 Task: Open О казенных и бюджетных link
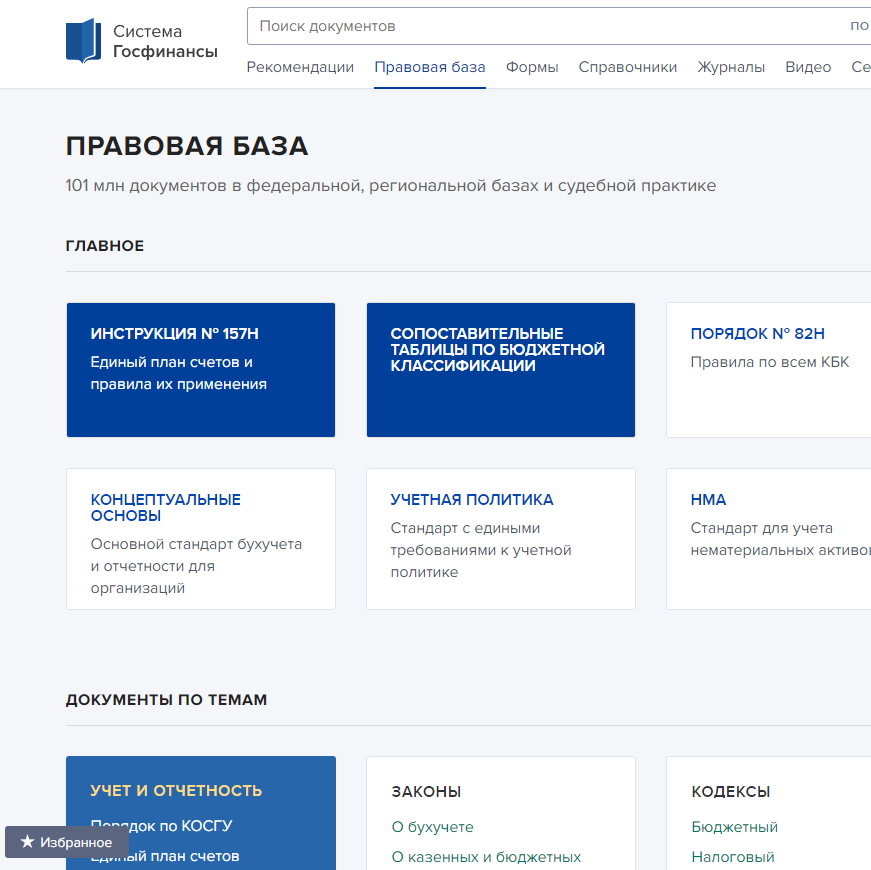click(487, 857)
